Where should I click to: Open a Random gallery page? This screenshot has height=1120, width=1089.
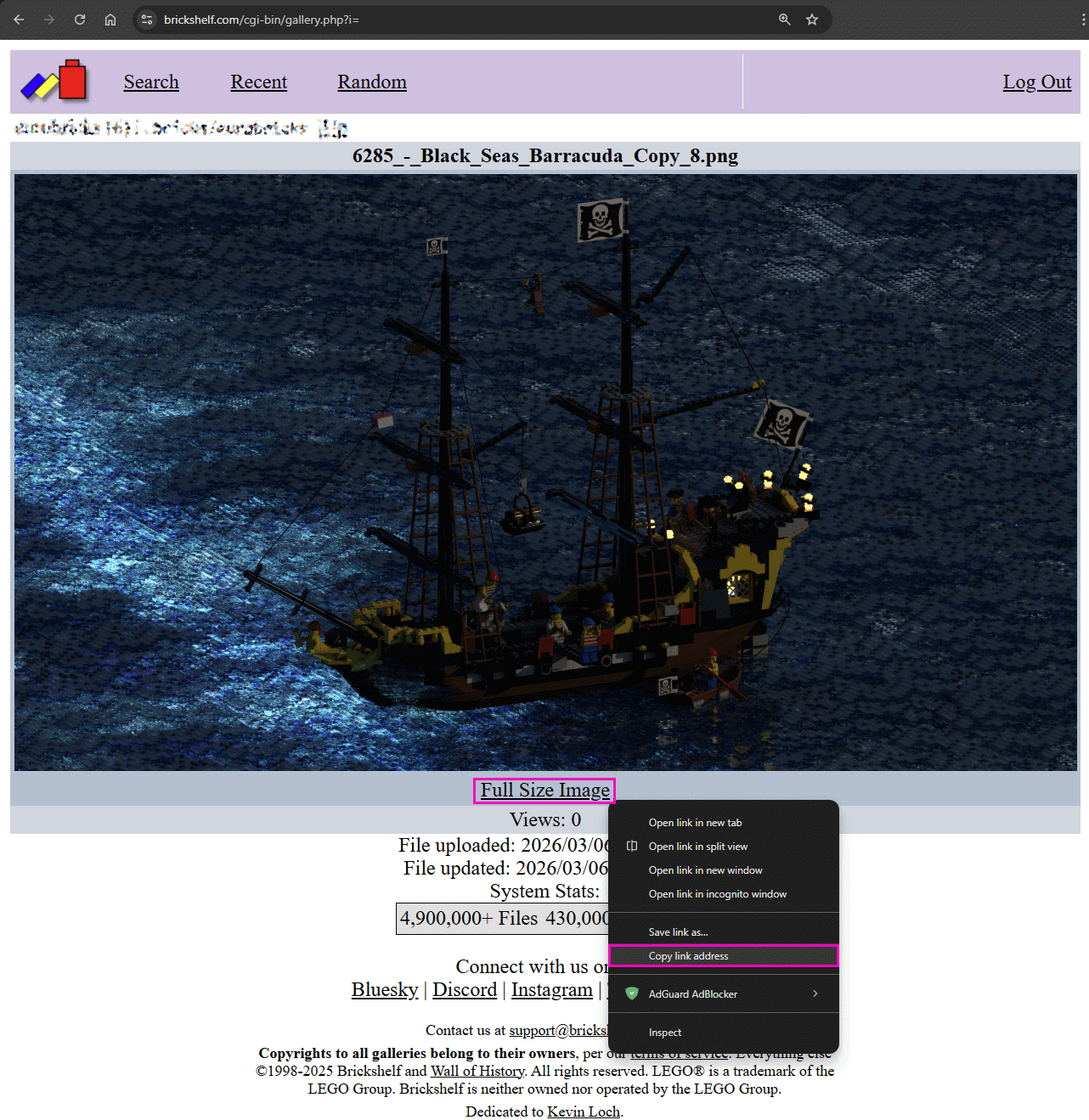[x=372, y=82]
